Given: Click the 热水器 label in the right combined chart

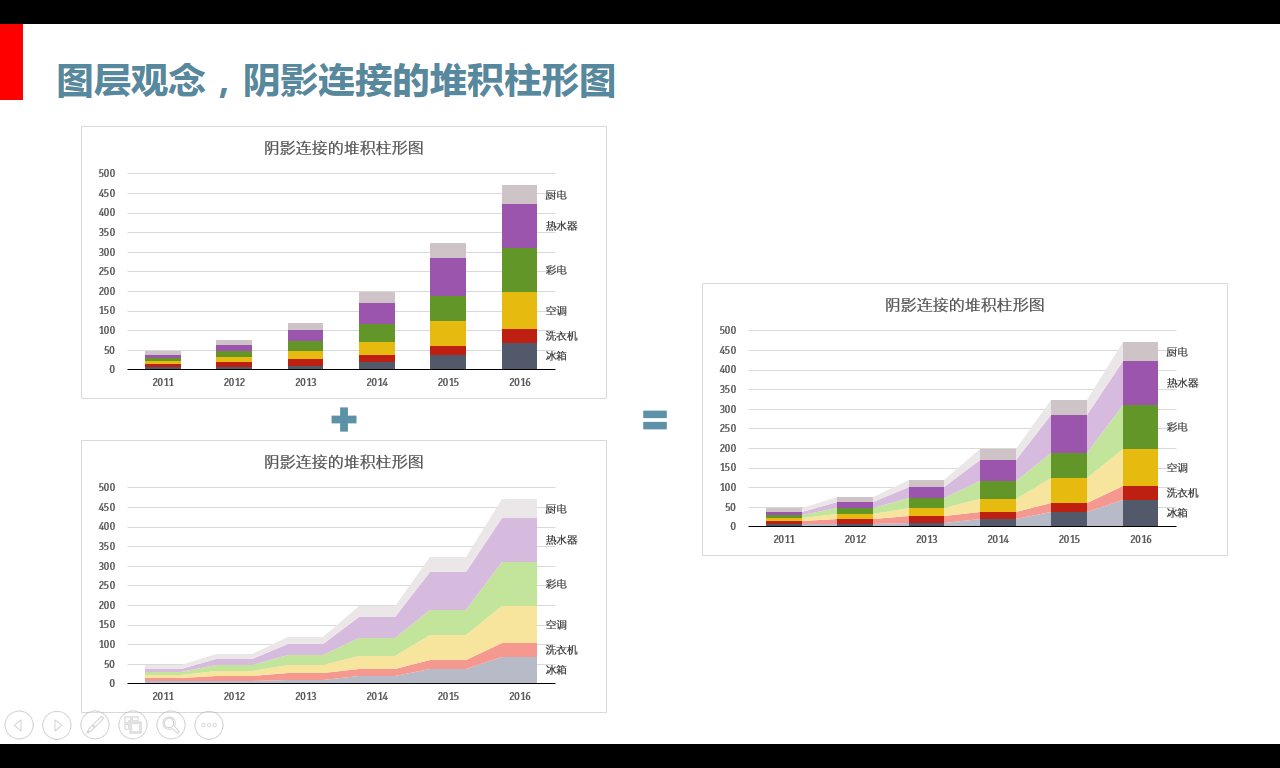Looking at the screenshot, I should [1183, 383].
